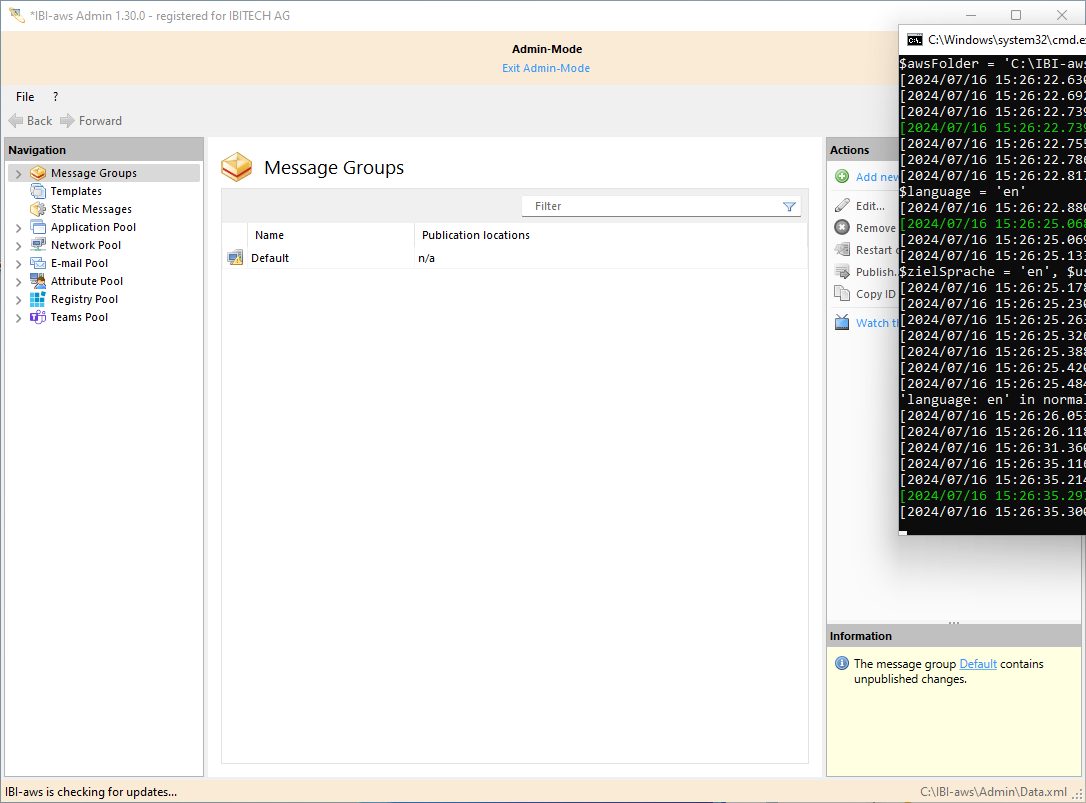Click the Default link in Information panel

977,664
